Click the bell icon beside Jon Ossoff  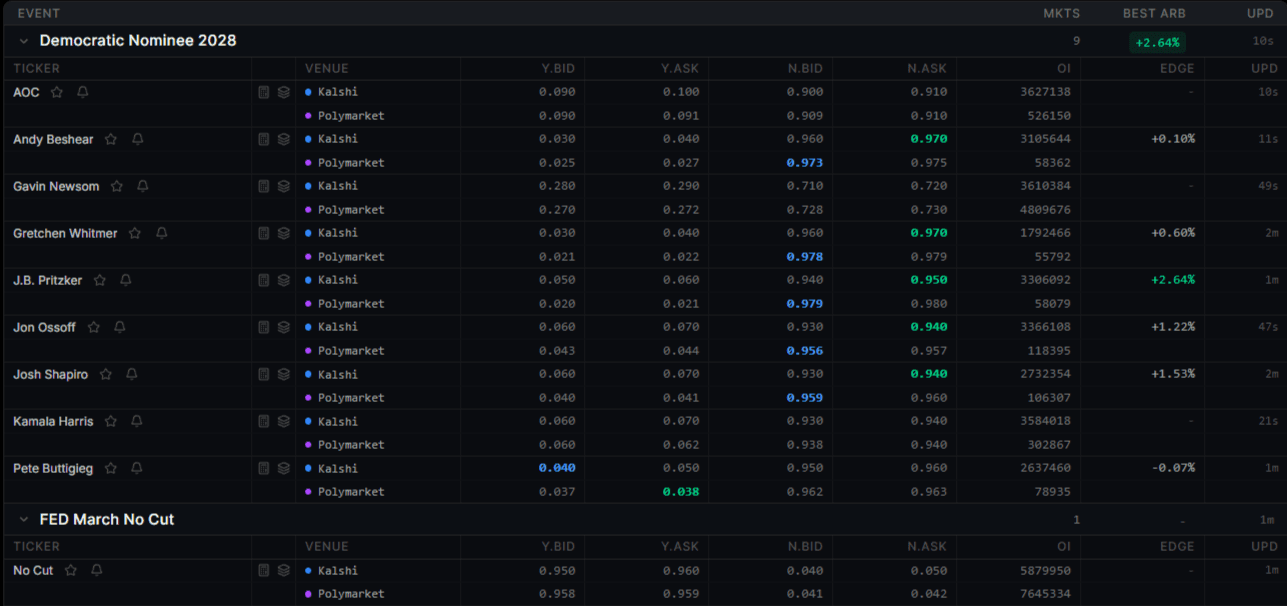[120, 327]
